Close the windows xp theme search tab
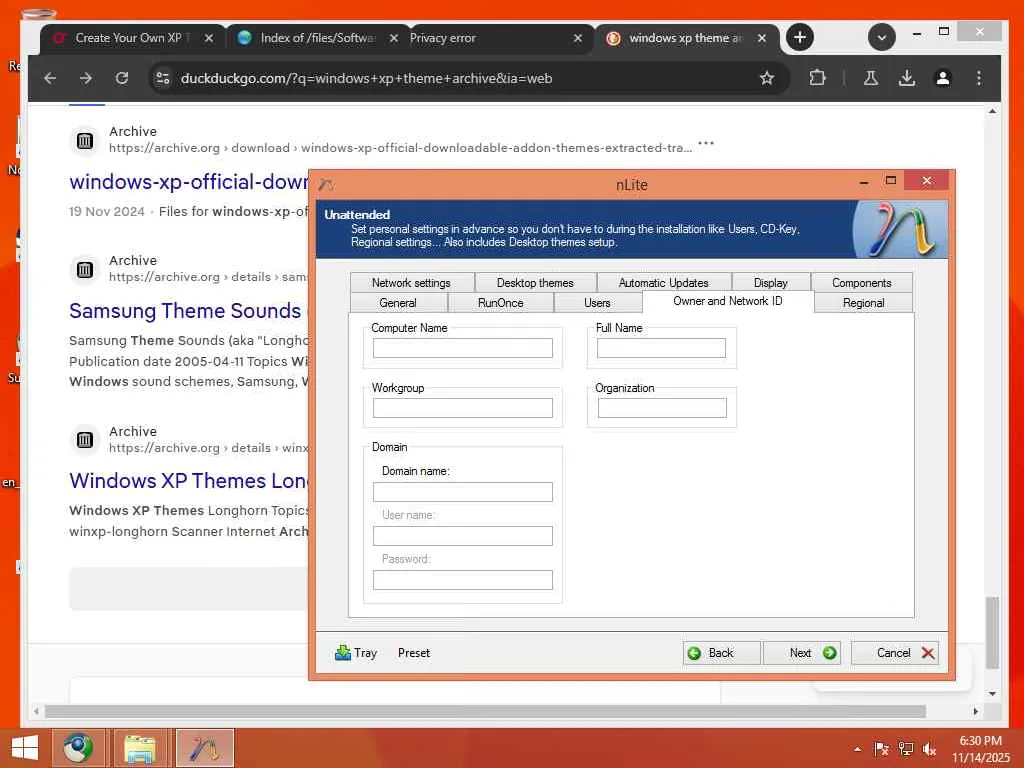This screenshot has width=1024, height=768. (762, 39)
